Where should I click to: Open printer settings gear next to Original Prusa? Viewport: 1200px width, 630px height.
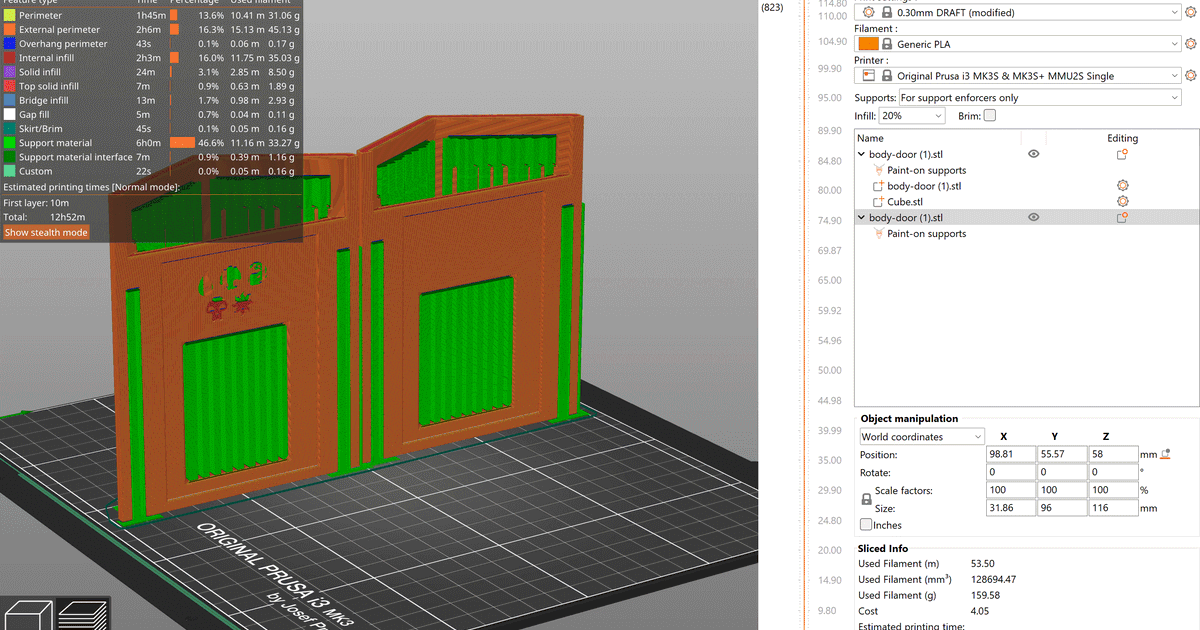1190,76
